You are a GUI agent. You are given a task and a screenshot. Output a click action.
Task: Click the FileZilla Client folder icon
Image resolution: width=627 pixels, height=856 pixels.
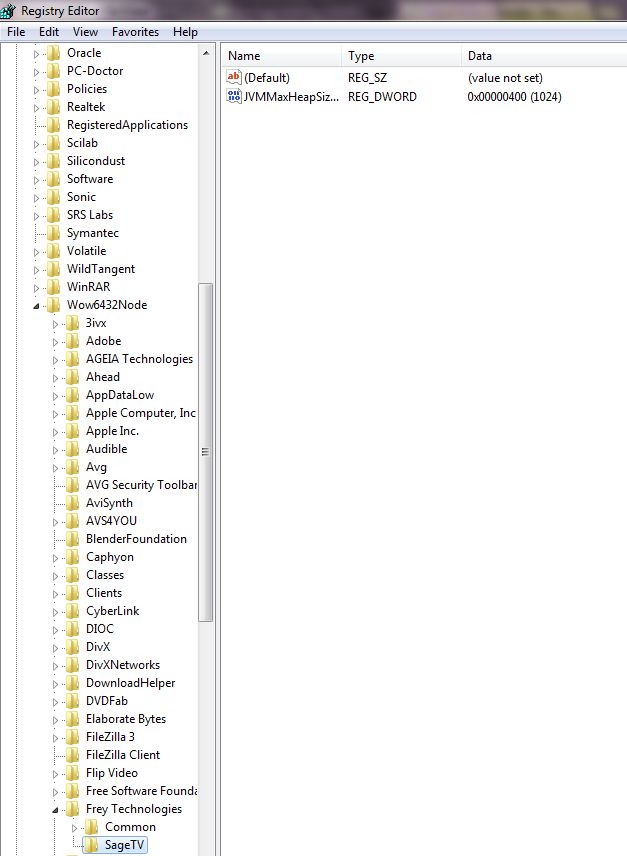[73, 756]
